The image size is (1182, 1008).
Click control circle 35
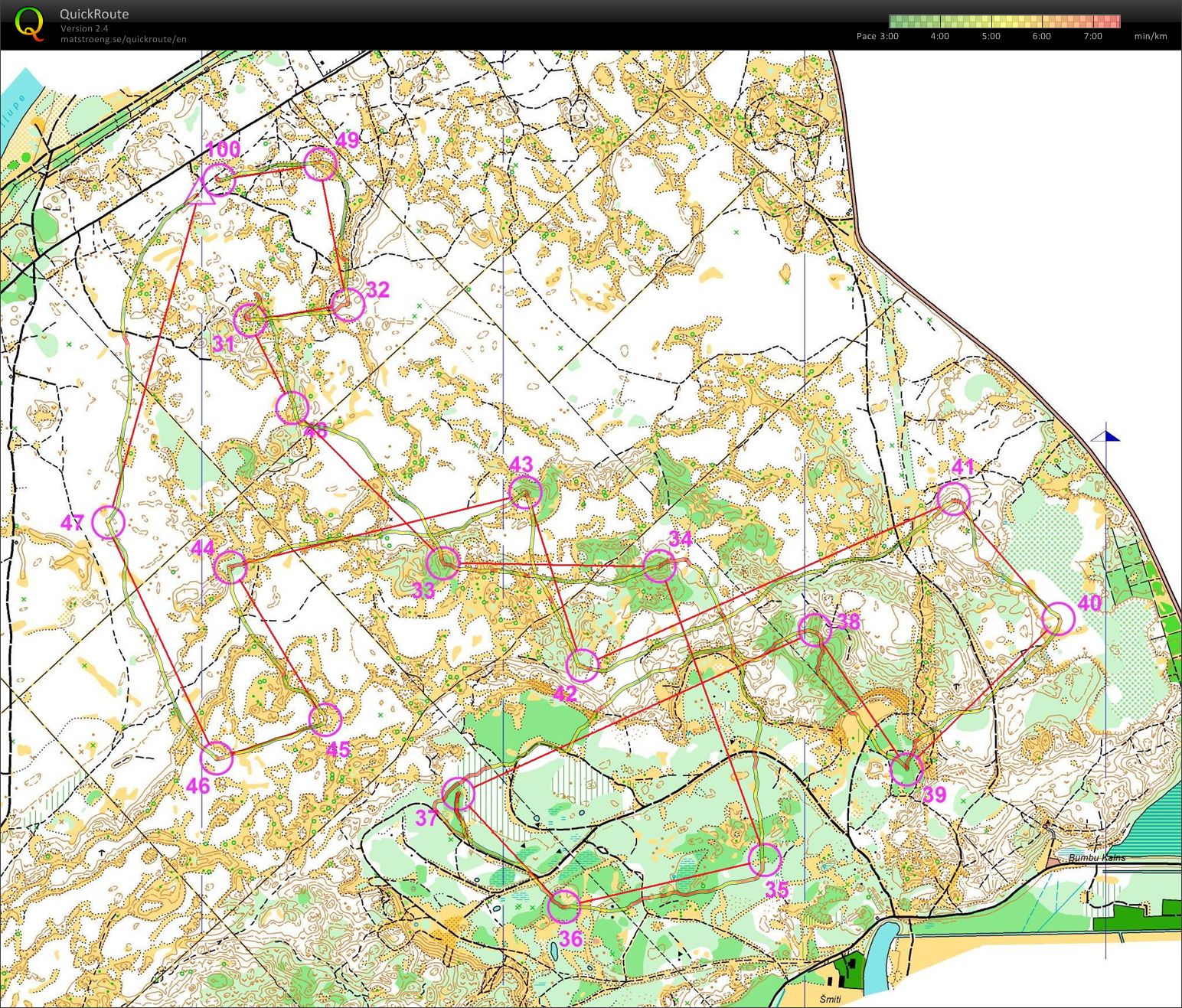pos(764,860)
